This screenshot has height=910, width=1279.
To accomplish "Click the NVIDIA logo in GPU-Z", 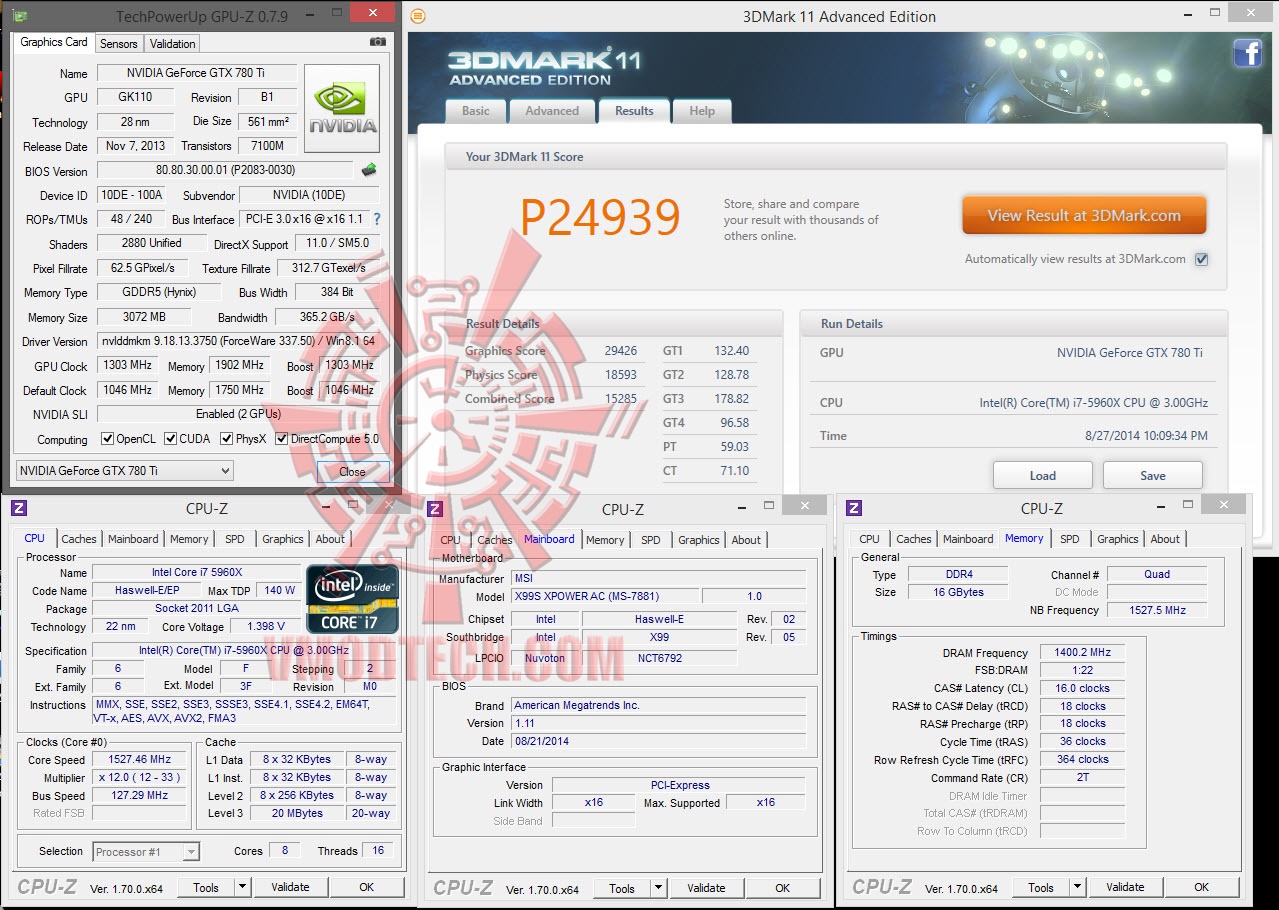I will (342, 108).
